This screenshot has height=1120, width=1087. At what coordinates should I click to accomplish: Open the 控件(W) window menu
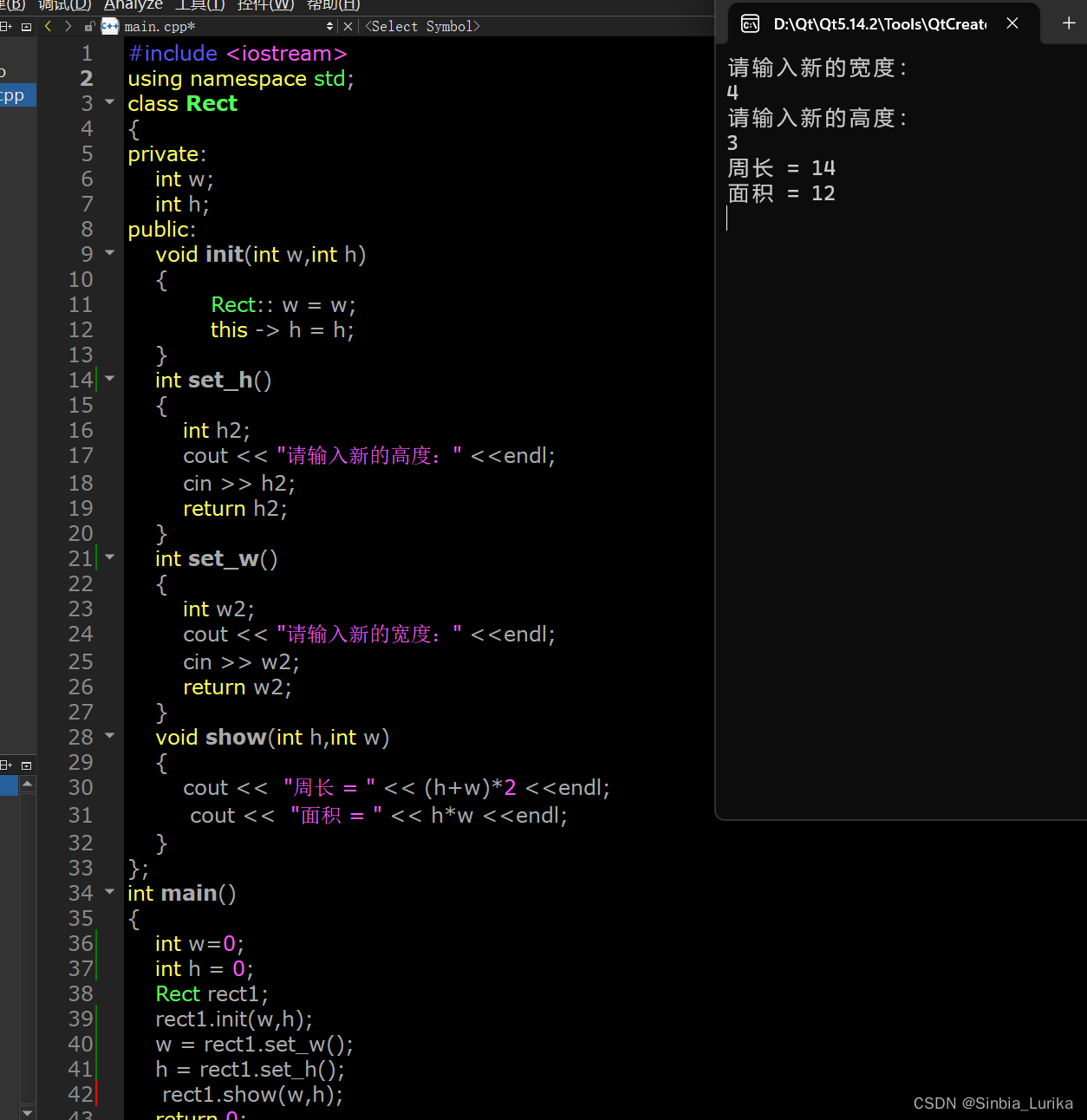coord(266,5)
